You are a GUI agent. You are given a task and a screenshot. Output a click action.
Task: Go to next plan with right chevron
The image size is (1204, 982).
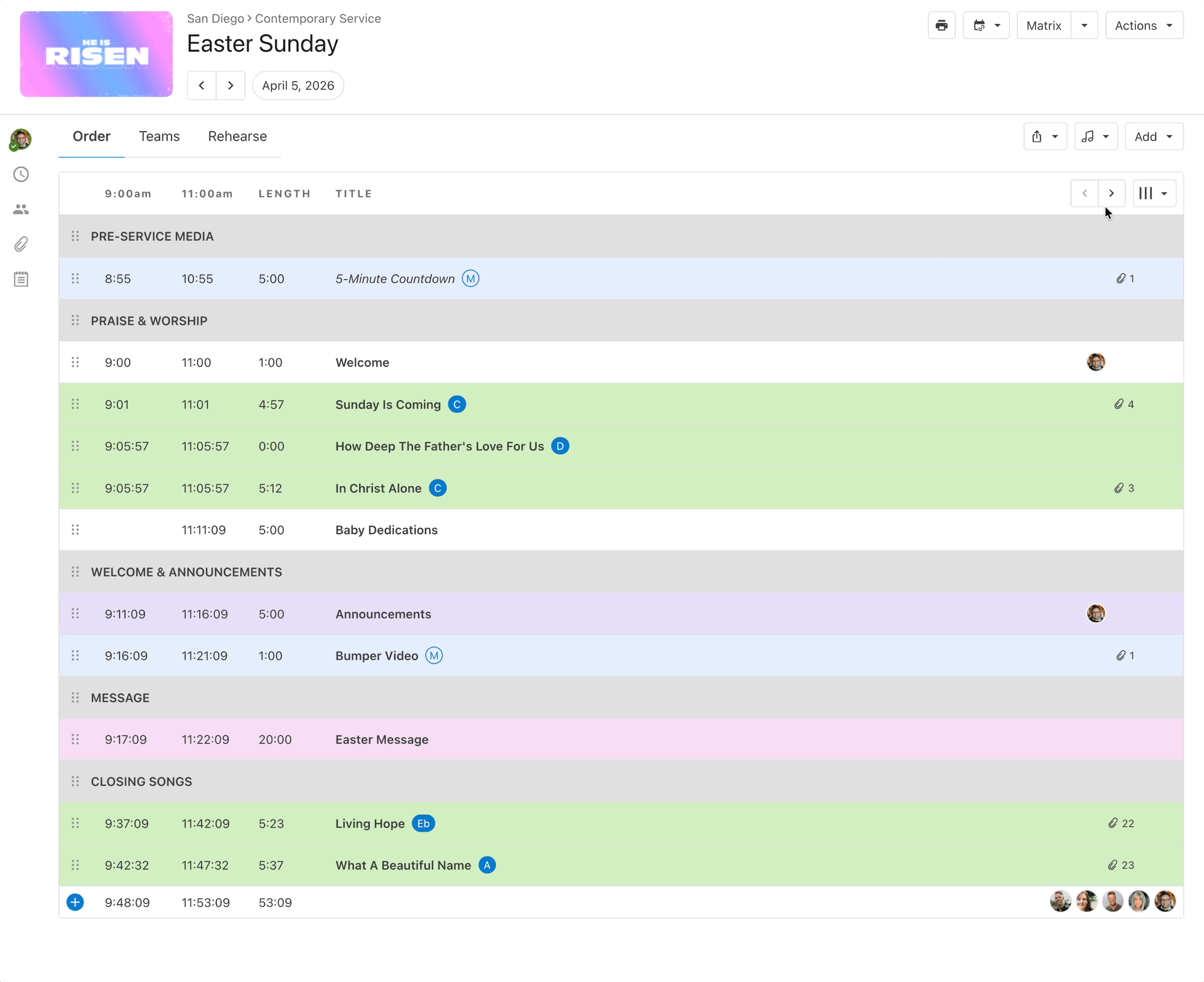coord(231,85)
